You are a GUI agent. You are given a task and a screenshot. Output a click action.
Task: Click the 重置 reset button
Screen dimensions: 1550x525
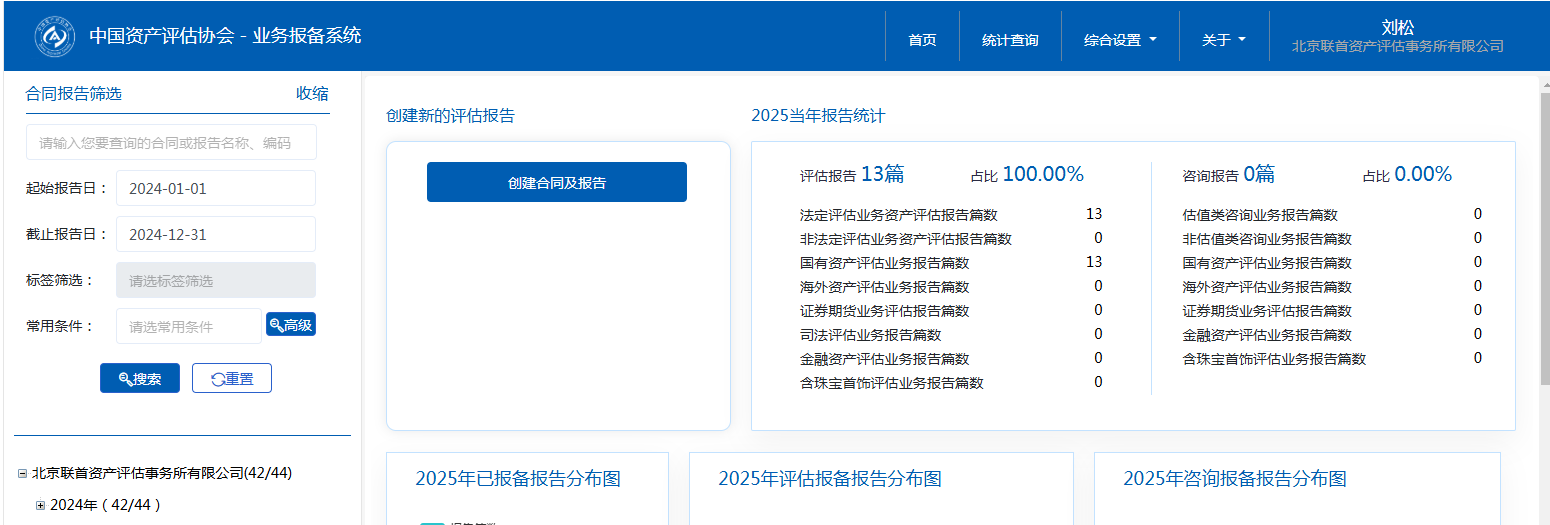click(231, 379)
